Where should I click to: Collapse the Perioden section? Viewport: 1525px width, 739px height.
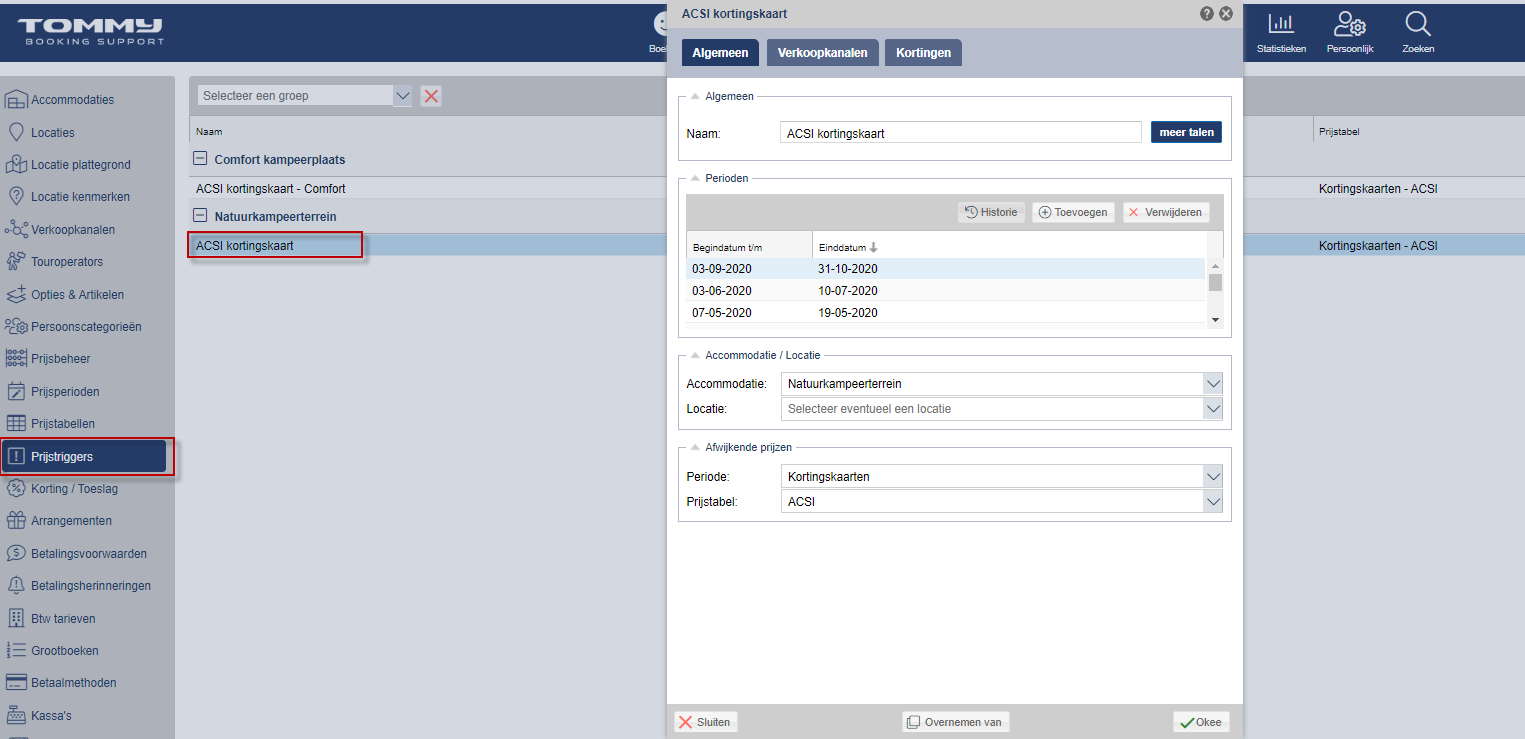point(695,178)
